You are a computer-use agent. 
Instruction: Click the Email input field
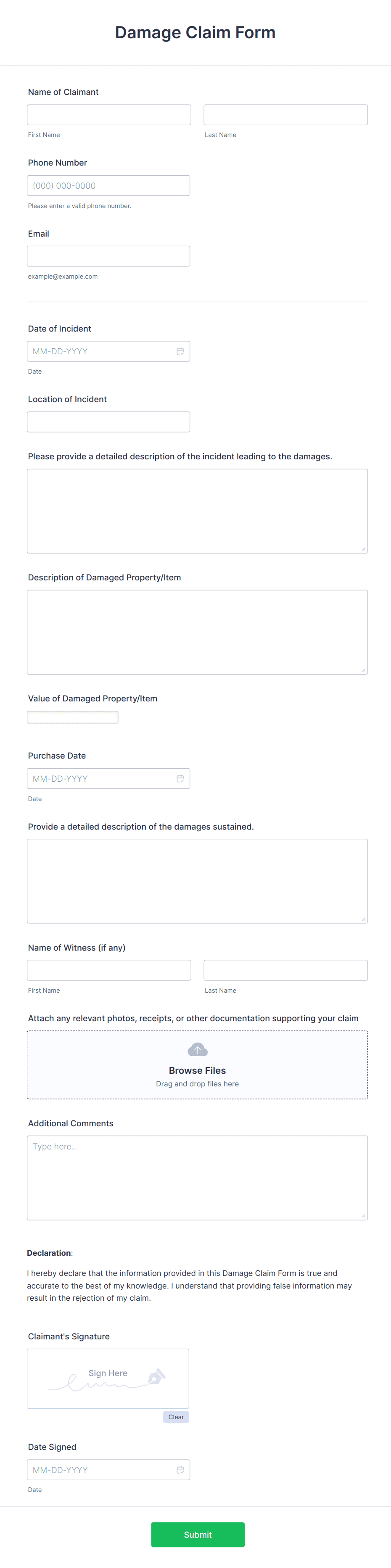point(108,255)
